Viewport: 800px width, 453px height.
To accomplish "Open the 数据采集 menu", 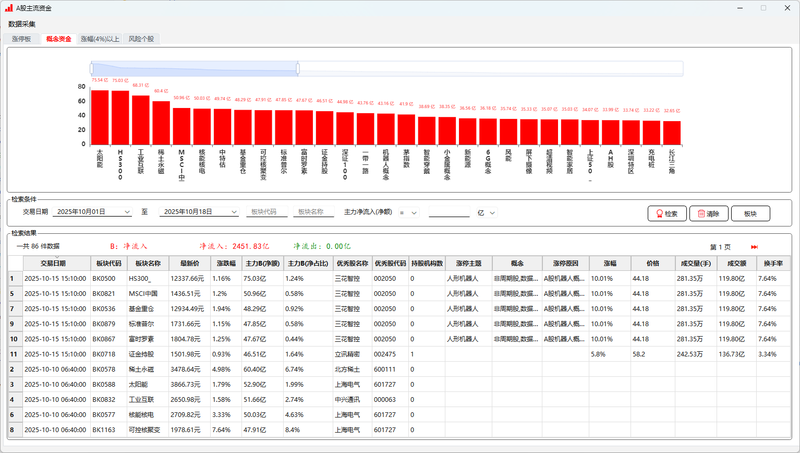I will click(x=22, y=23).
